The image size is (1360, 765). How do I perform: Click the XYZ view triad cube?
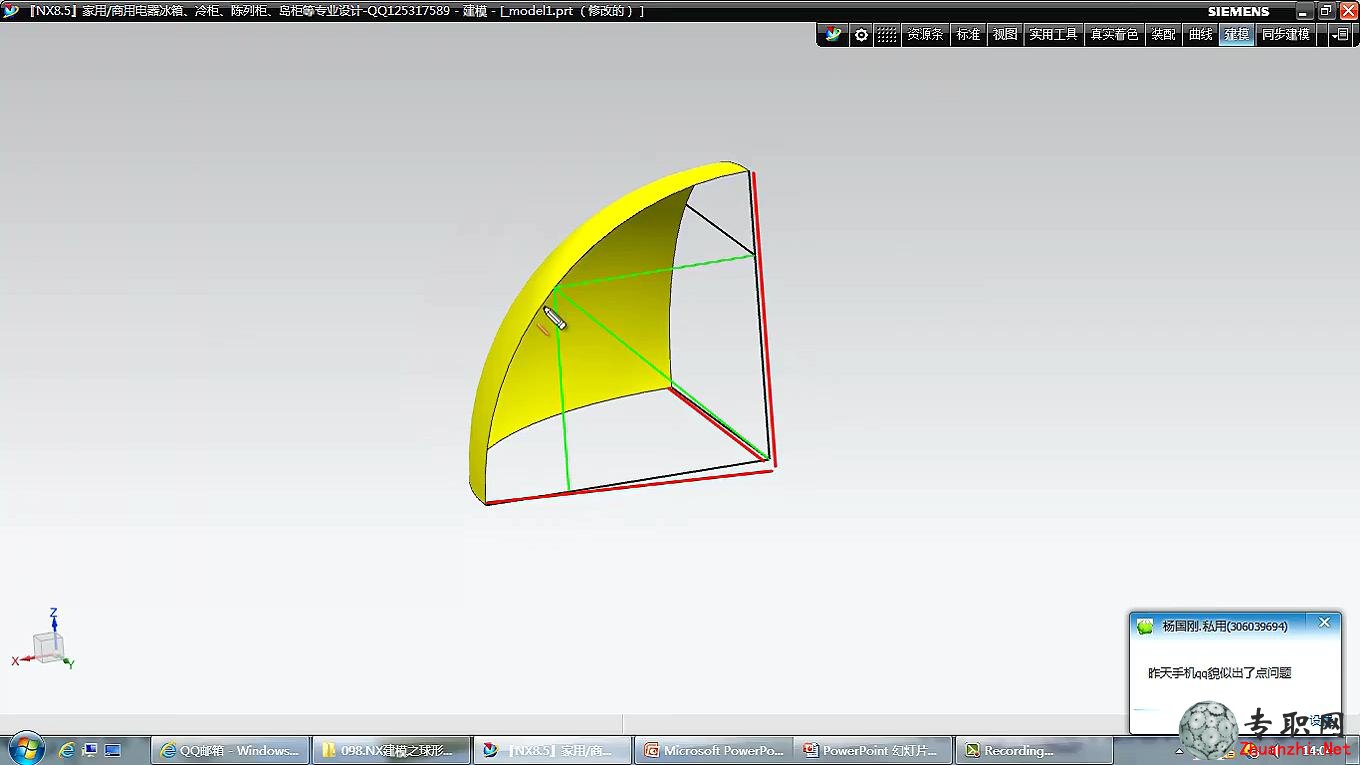click(47, 646)
